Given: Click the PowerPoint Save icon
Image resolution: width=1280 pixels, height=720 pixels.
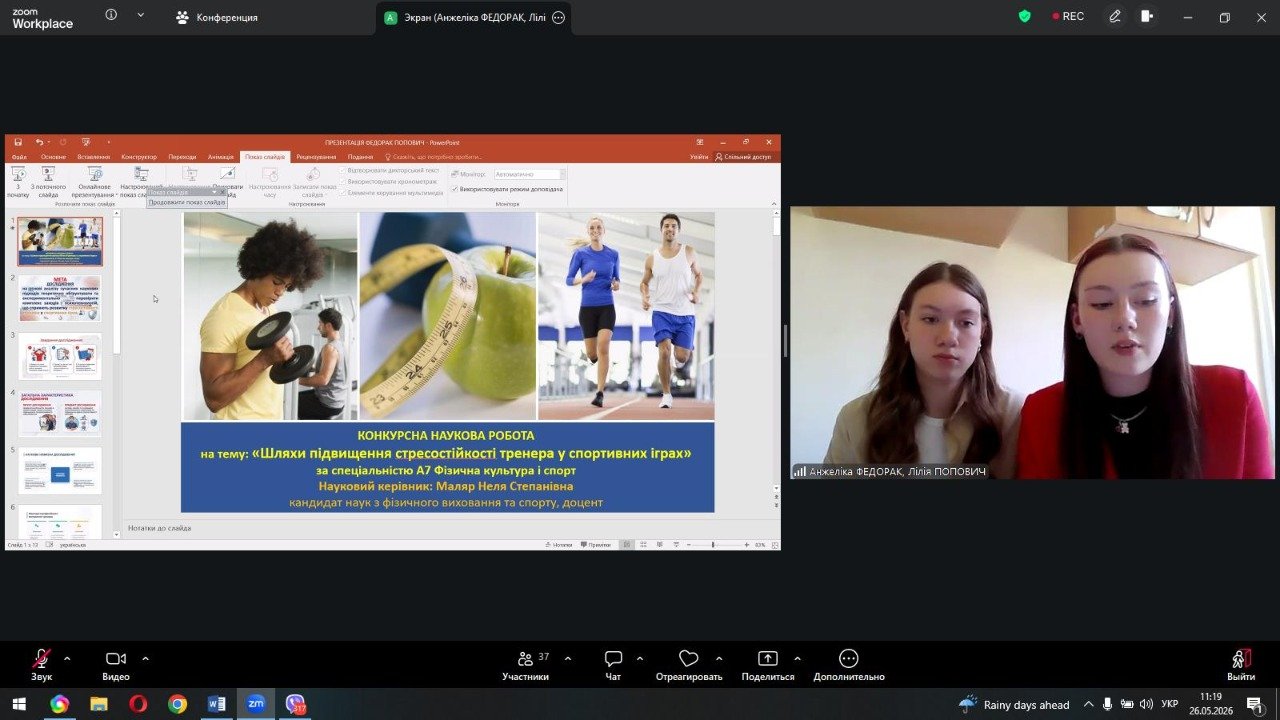Looking at the screenshot, I should pyautogui.click(x=18, y=142).
